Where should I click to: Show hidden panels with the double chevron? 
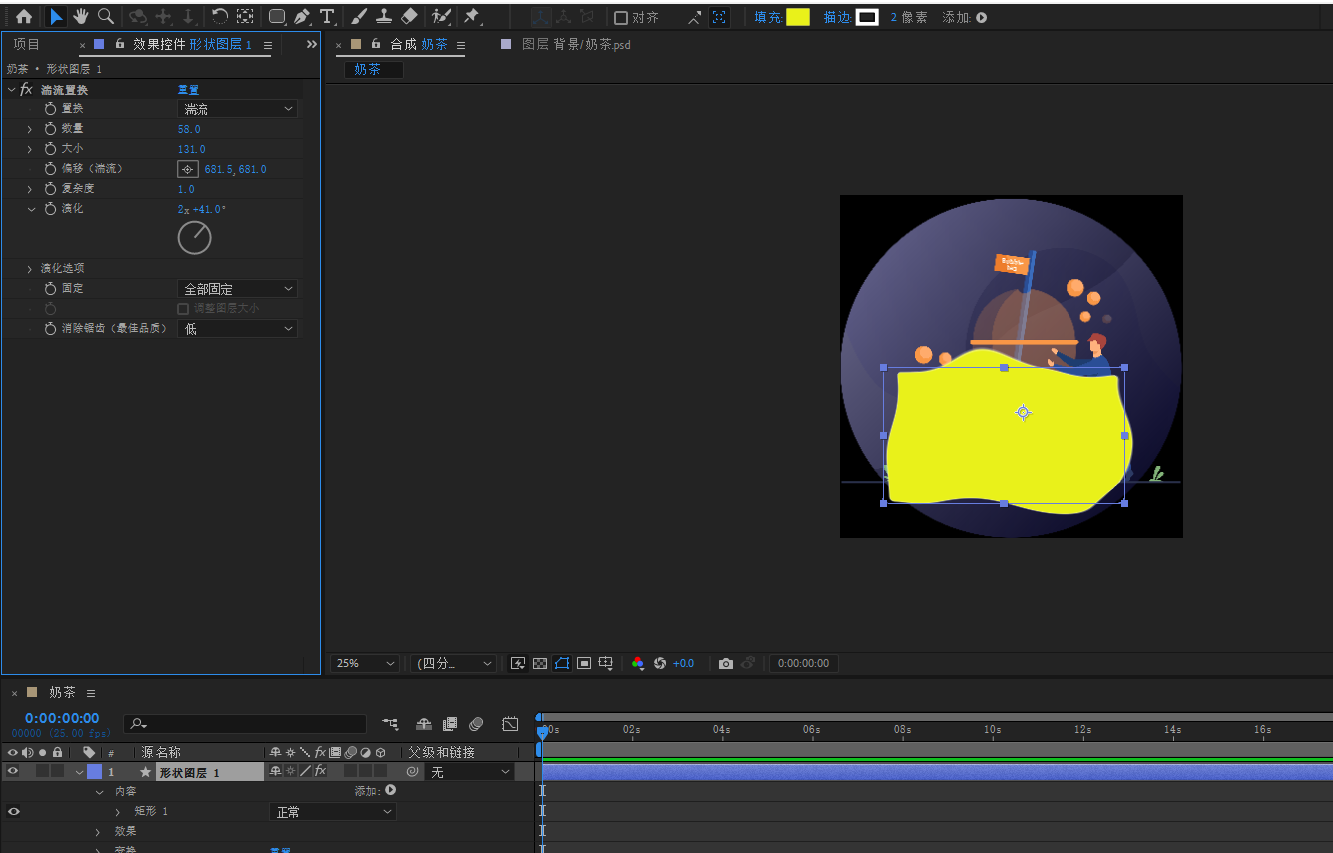(x=311, y=44)
